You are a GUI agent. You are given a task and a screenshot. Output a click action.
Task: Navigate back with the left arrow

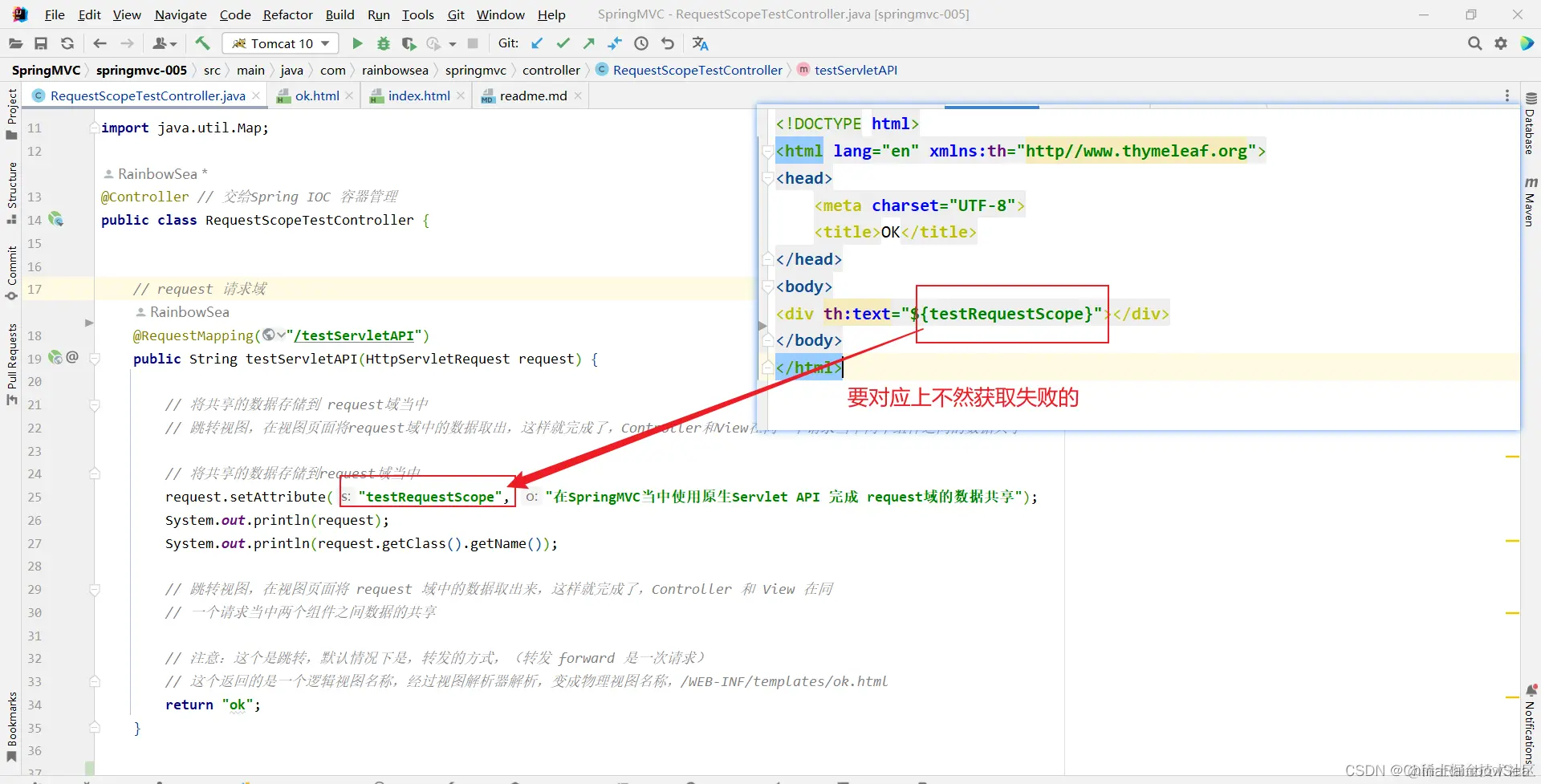(x=100, y=43)
